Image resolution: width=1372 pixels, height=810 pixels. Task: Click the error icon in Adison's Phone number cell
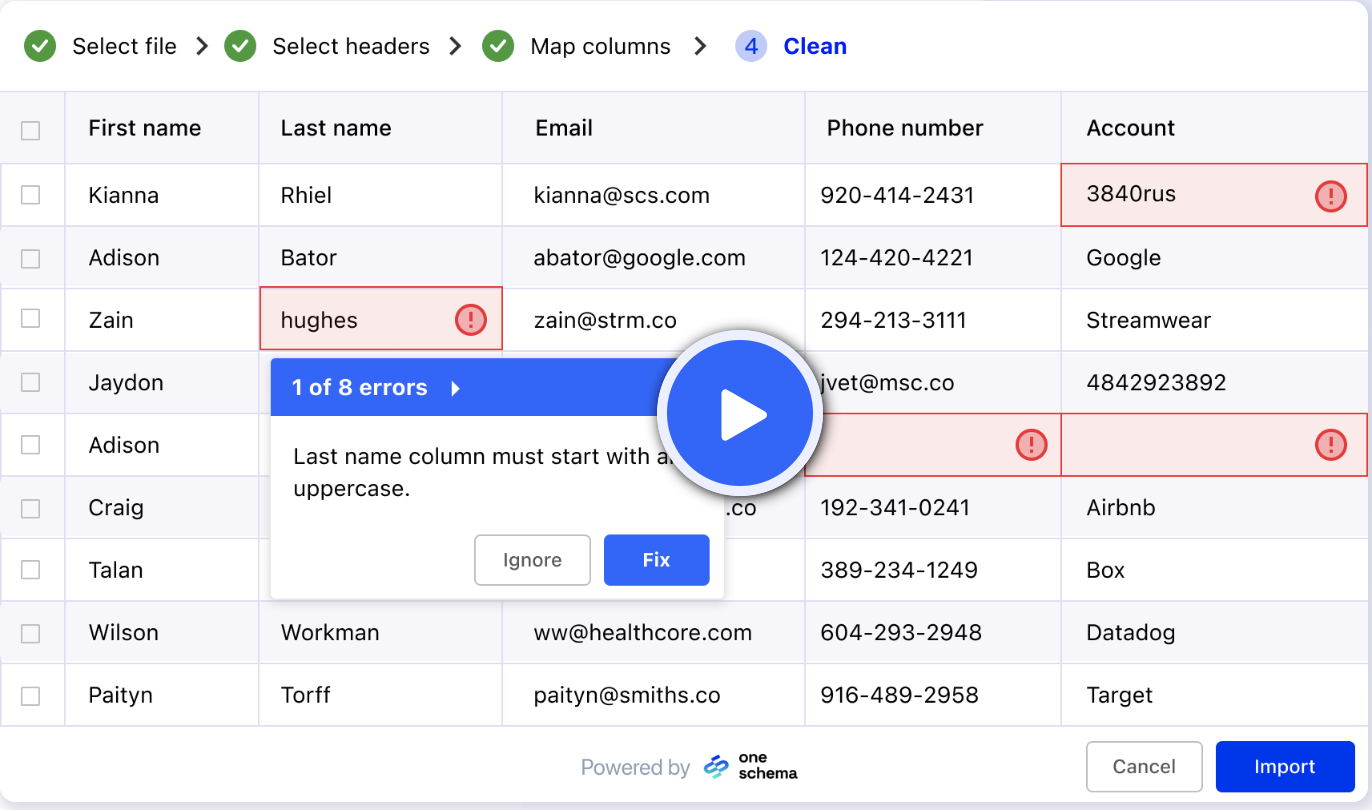point(1031,445)
